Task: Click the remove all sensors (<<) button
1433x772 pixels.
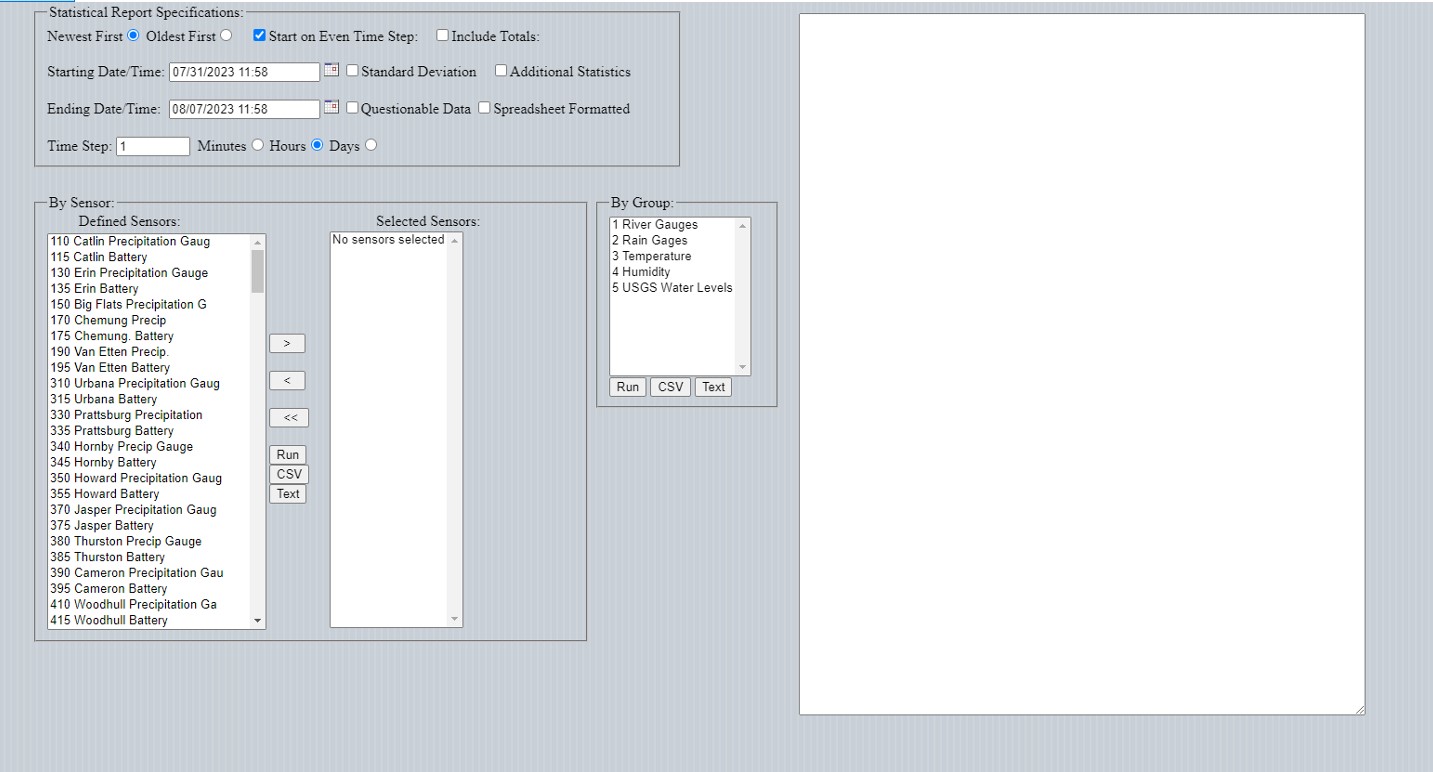Action: click(289, 417)
